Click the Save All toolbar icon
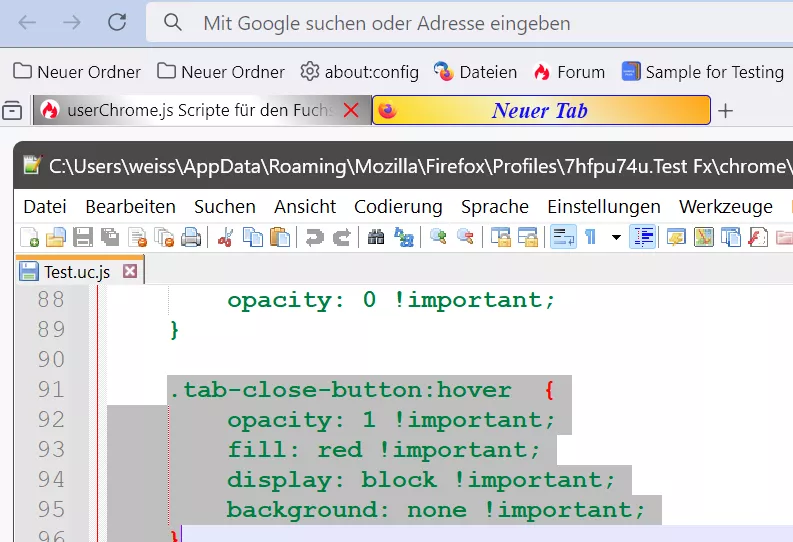793x542 pixels. [110, 237]
